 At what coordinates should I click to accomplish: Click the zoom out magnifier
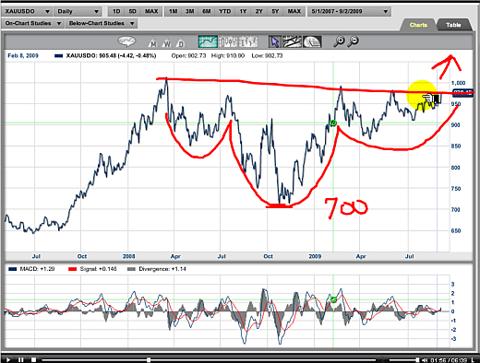pyautogui.click(x=353, y=41)
